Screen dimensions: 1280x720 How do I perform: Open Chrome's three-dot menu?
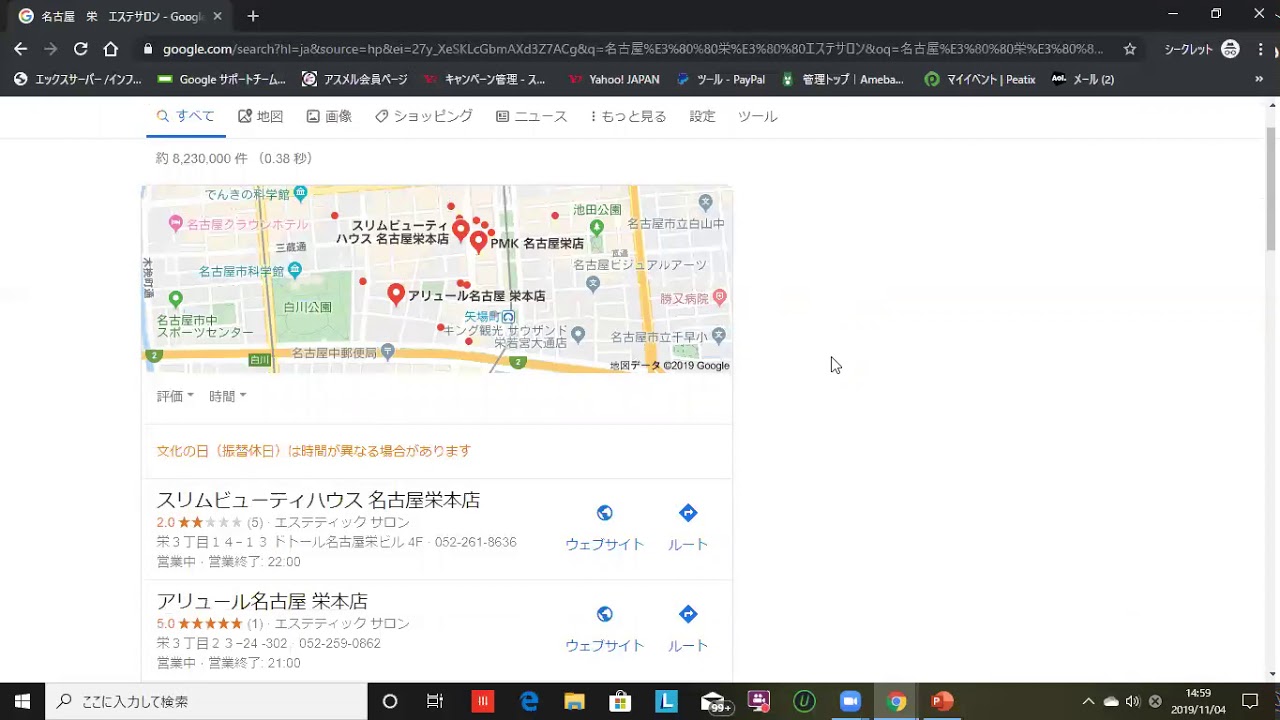pyautogui.click(x=1260, y=49)
